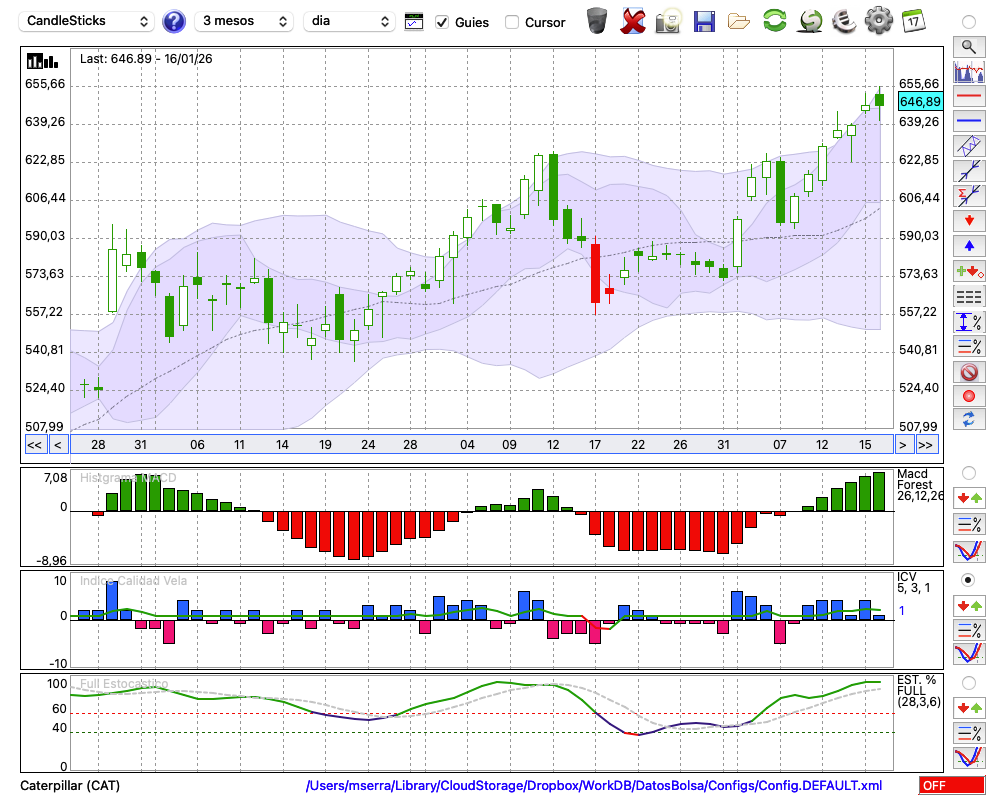This screenshot has height=800, width=1000.
Task: Uncheck the Guies checkbox
Action: pyautogui.click(x=441, y=22)
